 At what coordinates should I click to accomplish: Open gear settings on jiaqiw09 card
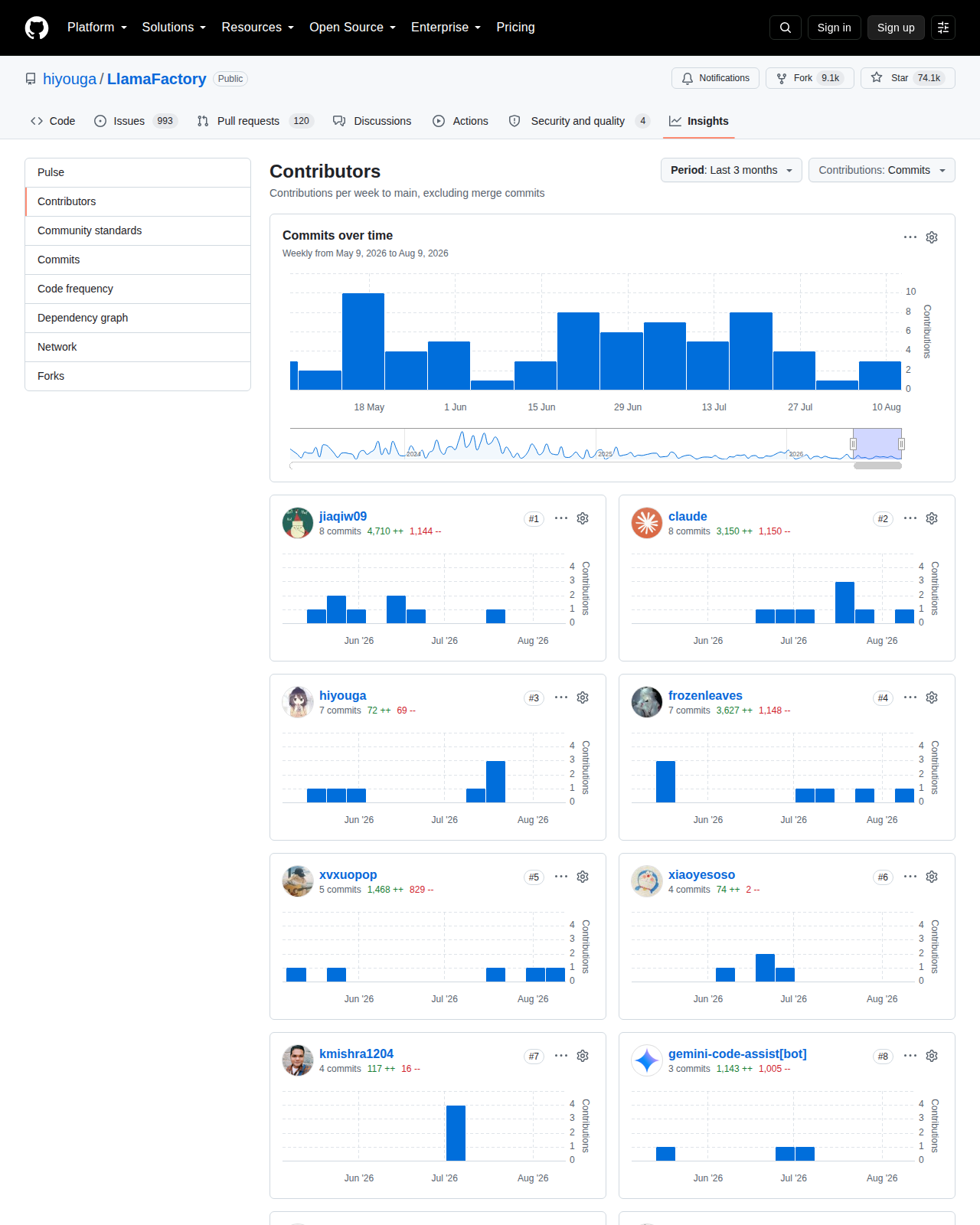coord(583,518)
